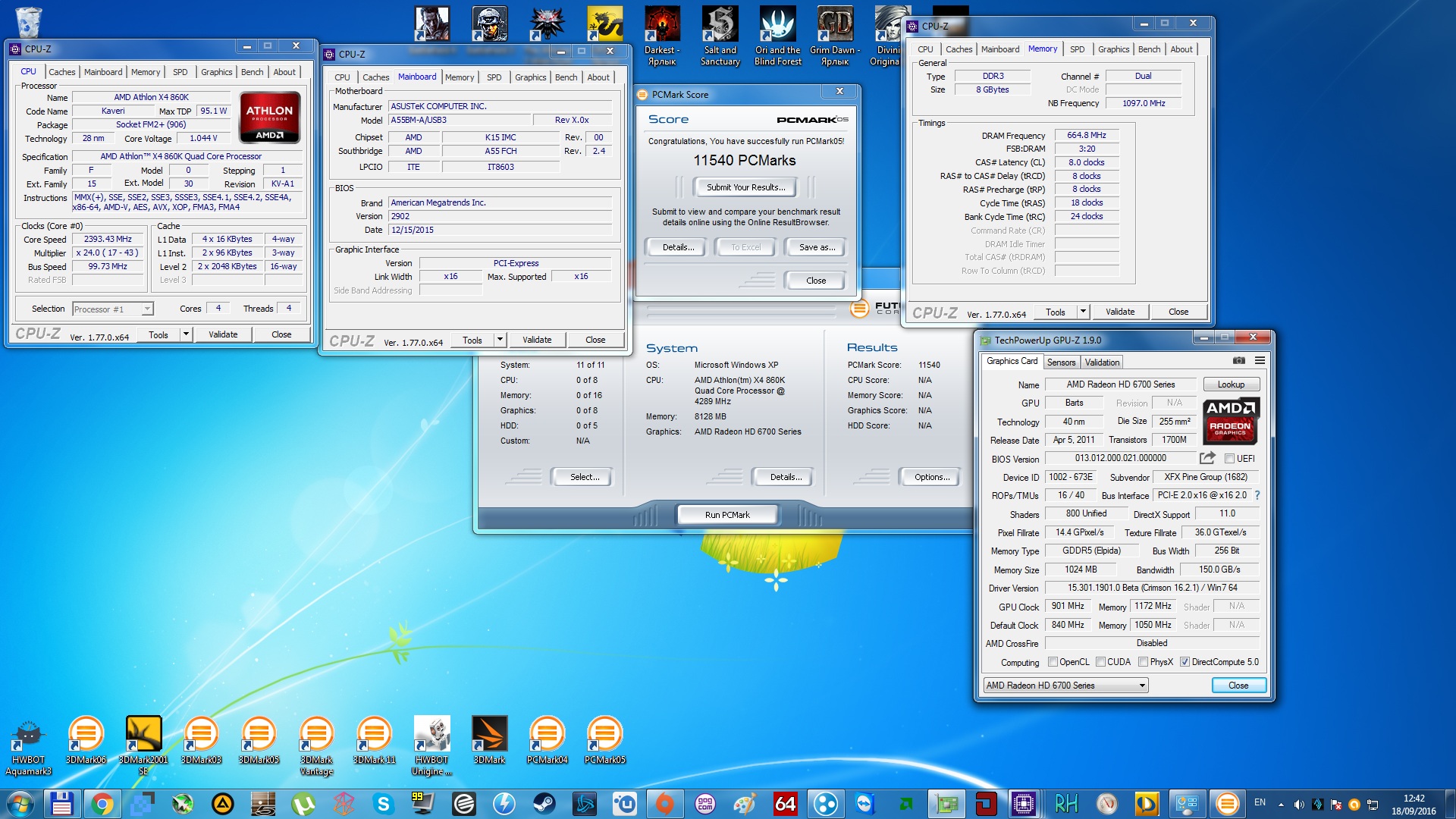The image size is (1456, 819).
Task: Click the Bus Interface question mark
Action: pyautogui.click(x=1257, y=495)
